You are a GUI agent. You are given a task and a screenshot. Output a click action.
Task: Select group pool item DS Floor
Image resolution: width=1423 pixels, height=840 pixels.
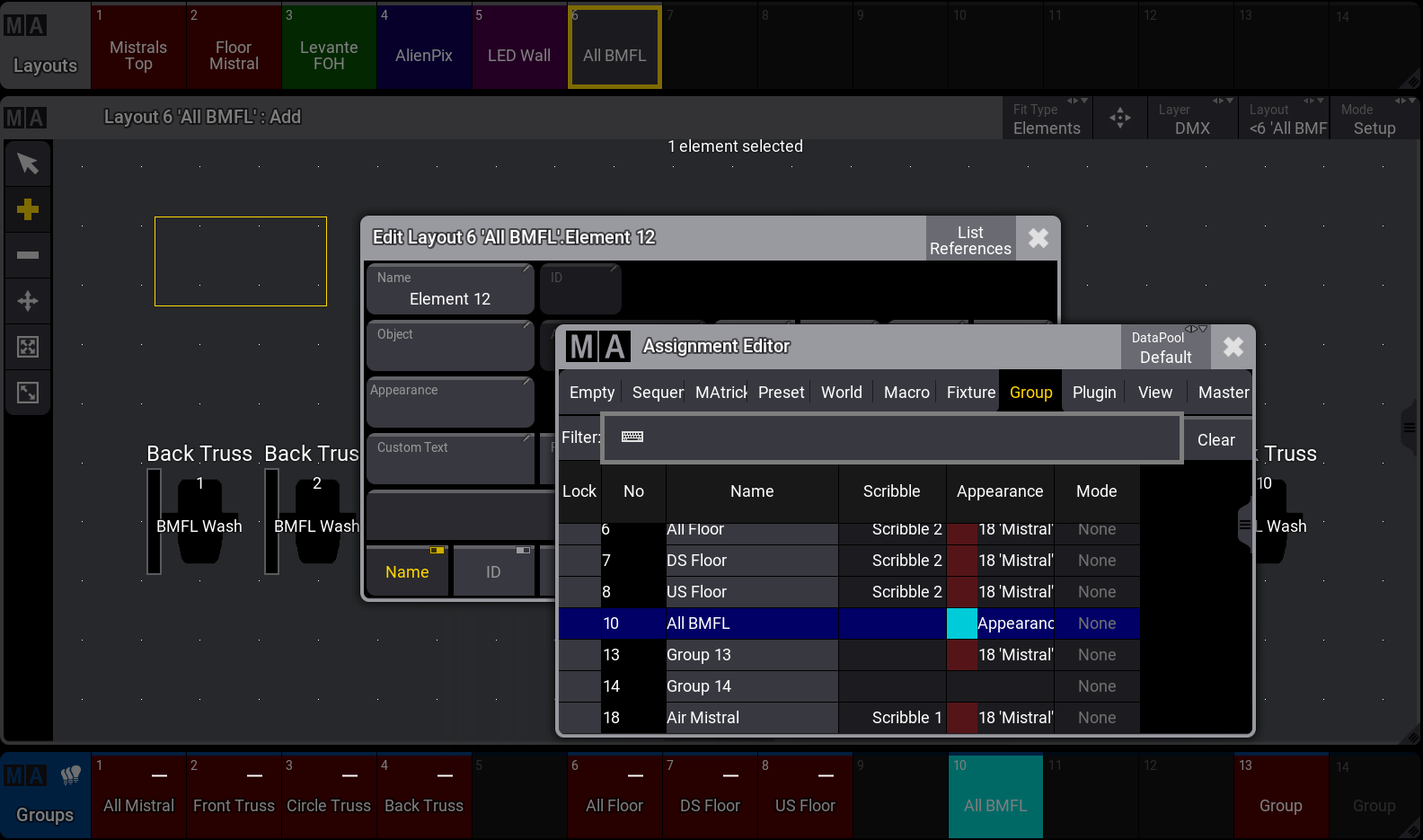[710, 796]
